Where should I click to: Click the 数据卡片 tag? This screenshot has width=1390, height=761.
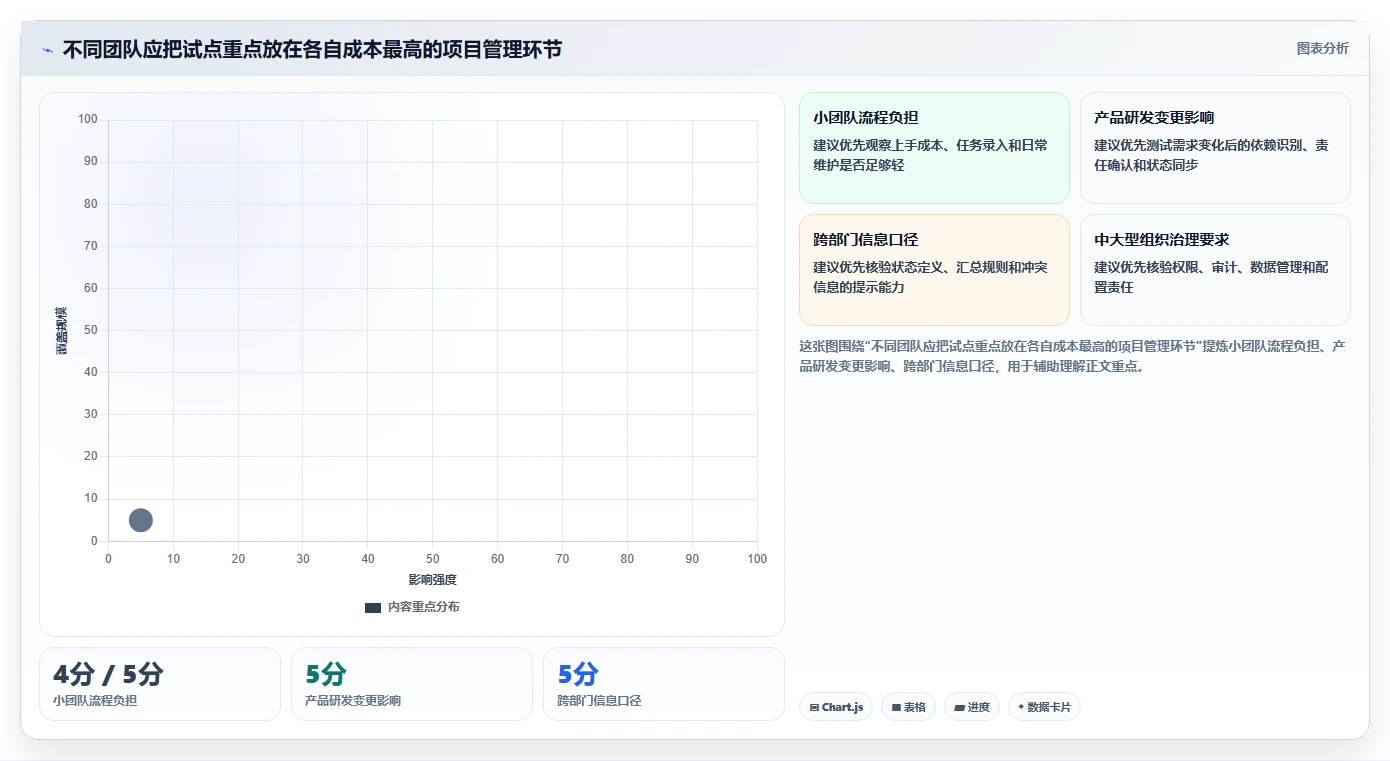tap(1044, 707)
